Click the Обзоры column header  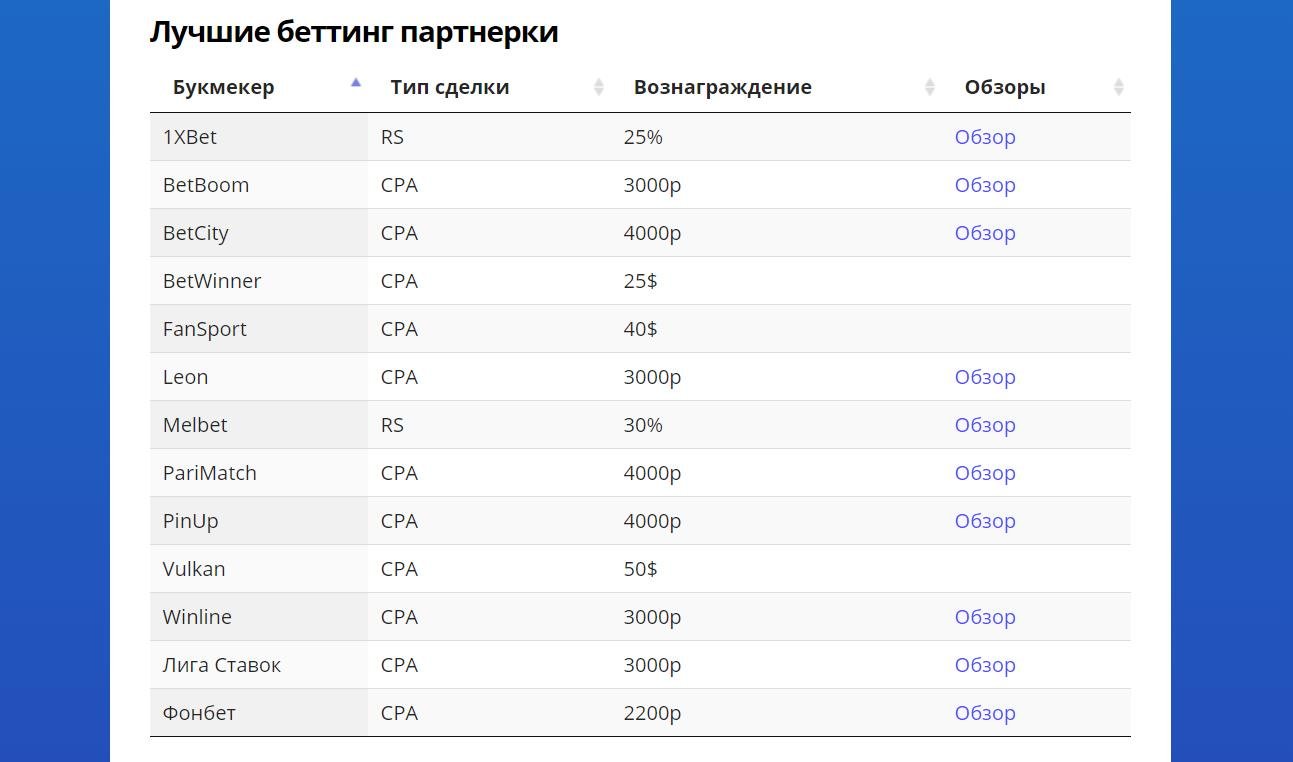pyautogui.click(x=1004, y=86)
